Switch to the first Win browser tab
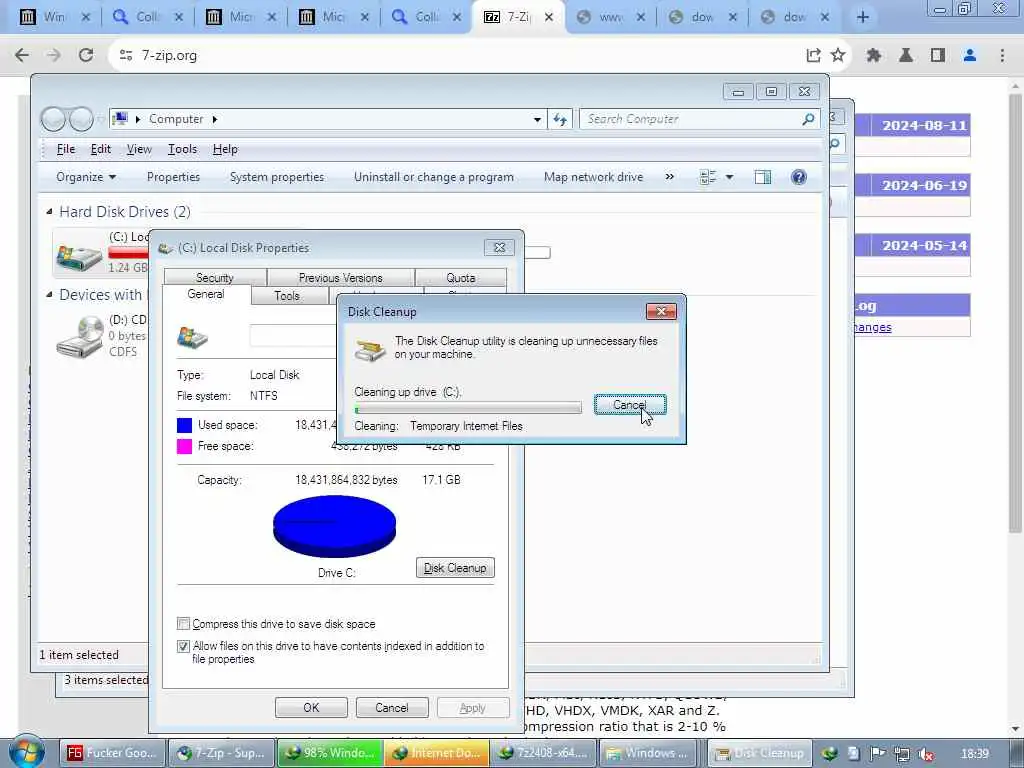 (54, 17)
